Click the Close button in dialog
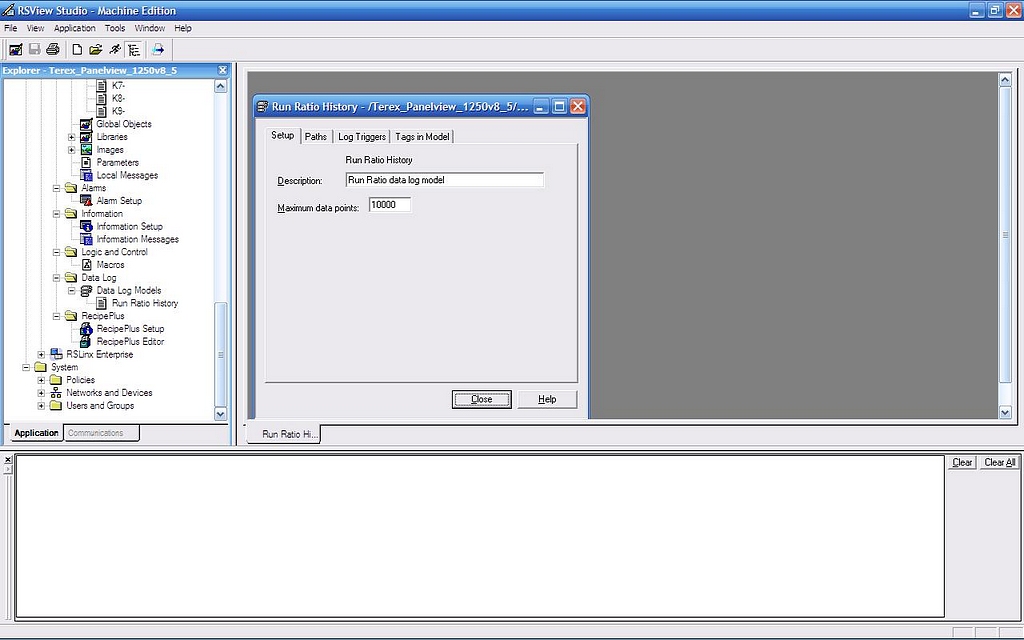This screenshot has width=1024, height=640. click(x=481, y=399)
